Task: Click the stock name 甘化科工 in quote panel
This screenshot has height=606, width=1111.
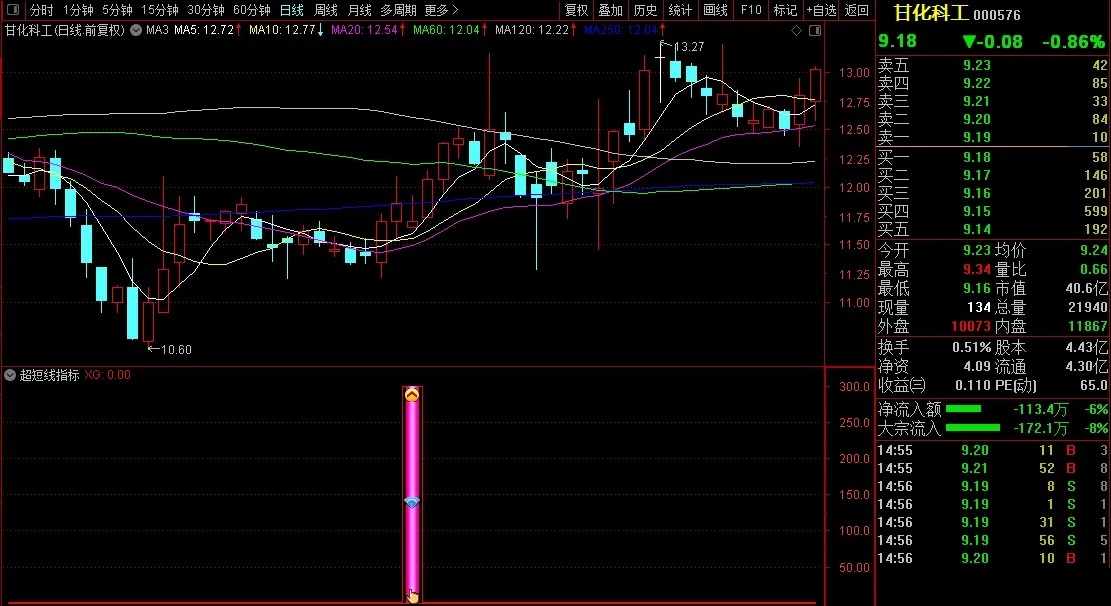Action: tap(930, 13)
